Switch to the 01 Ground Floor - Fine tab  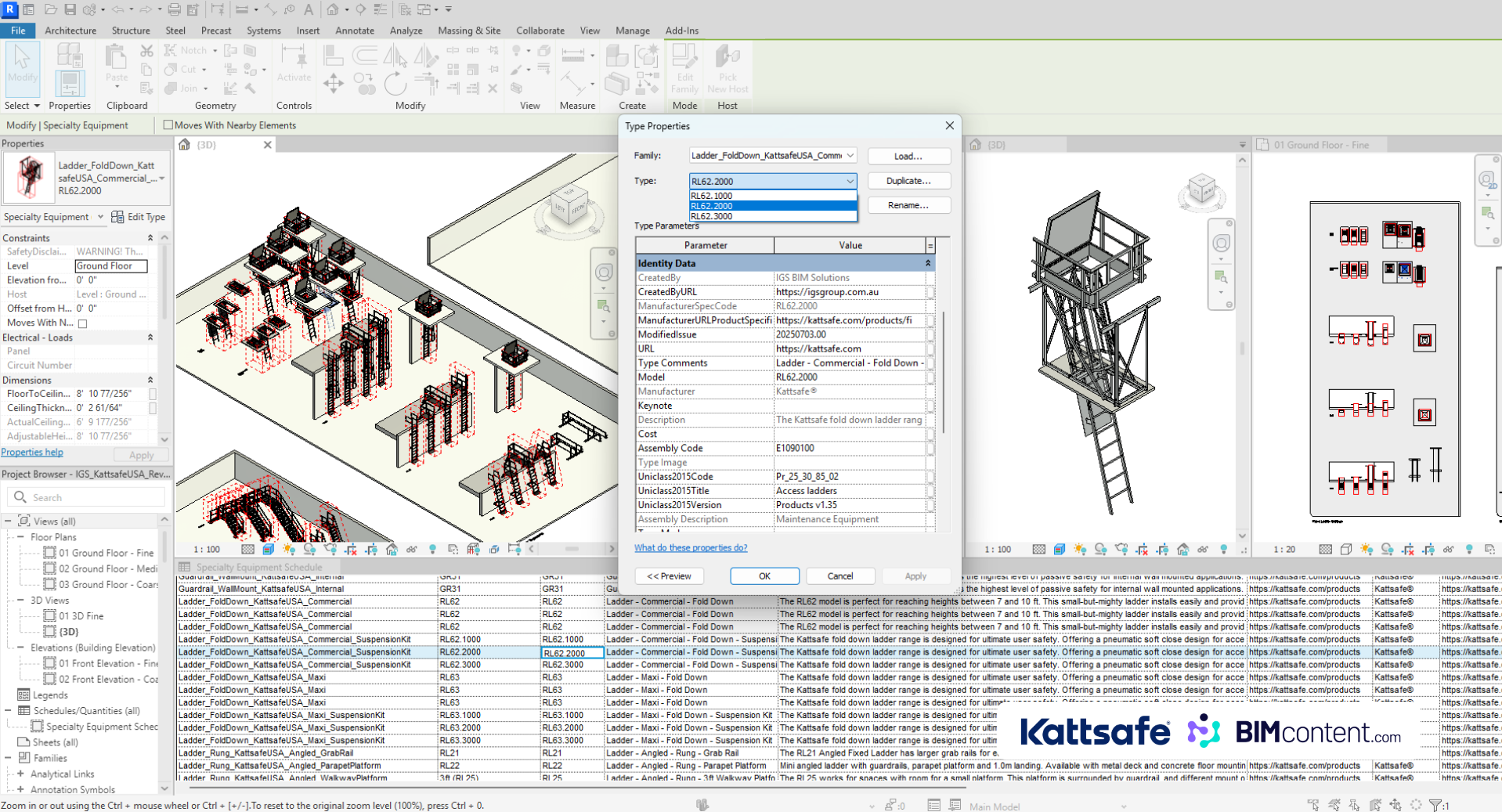1320,145
